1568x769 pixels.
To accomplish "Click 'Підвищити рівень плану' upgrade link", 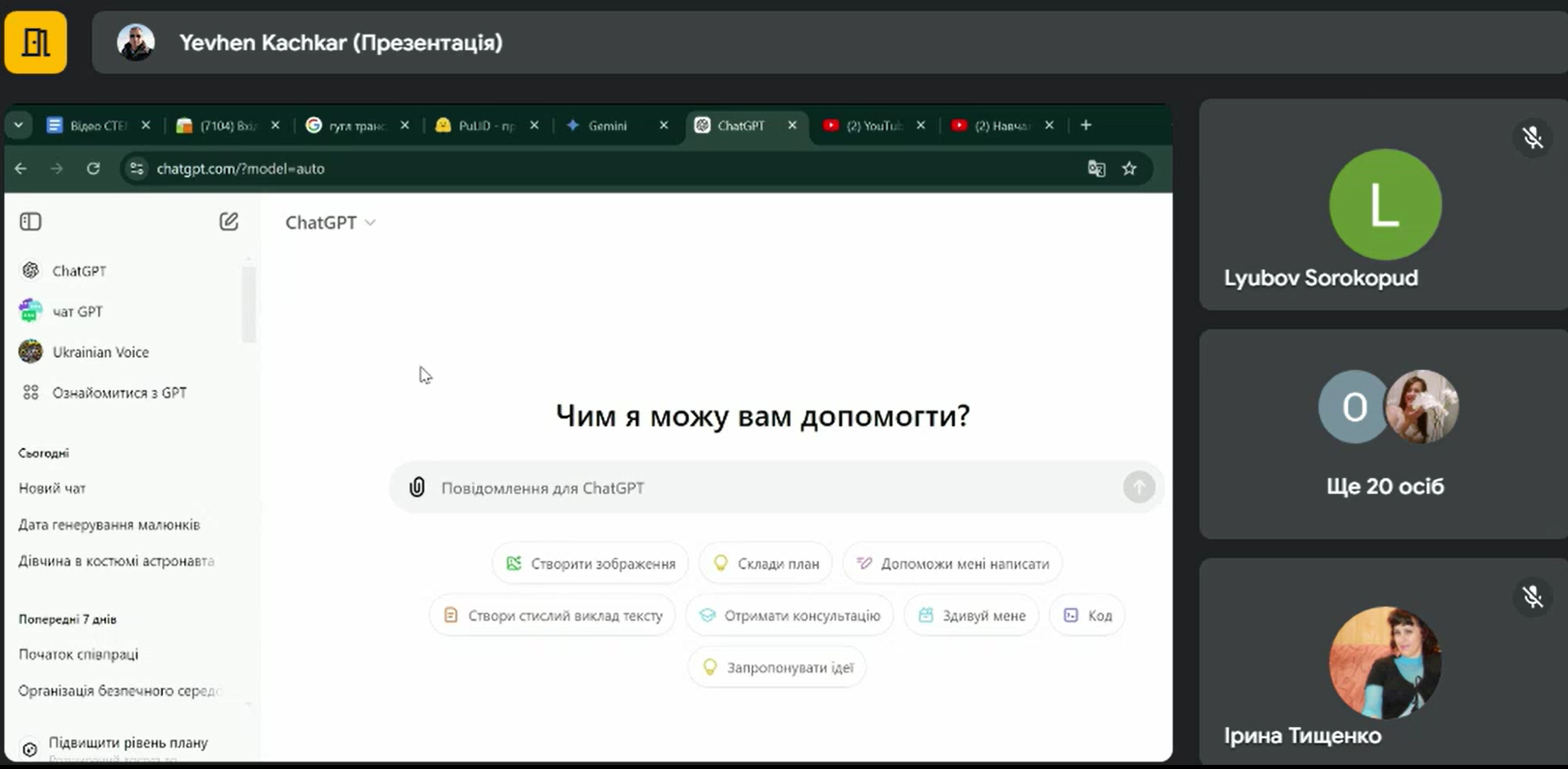I will point(127,743).
